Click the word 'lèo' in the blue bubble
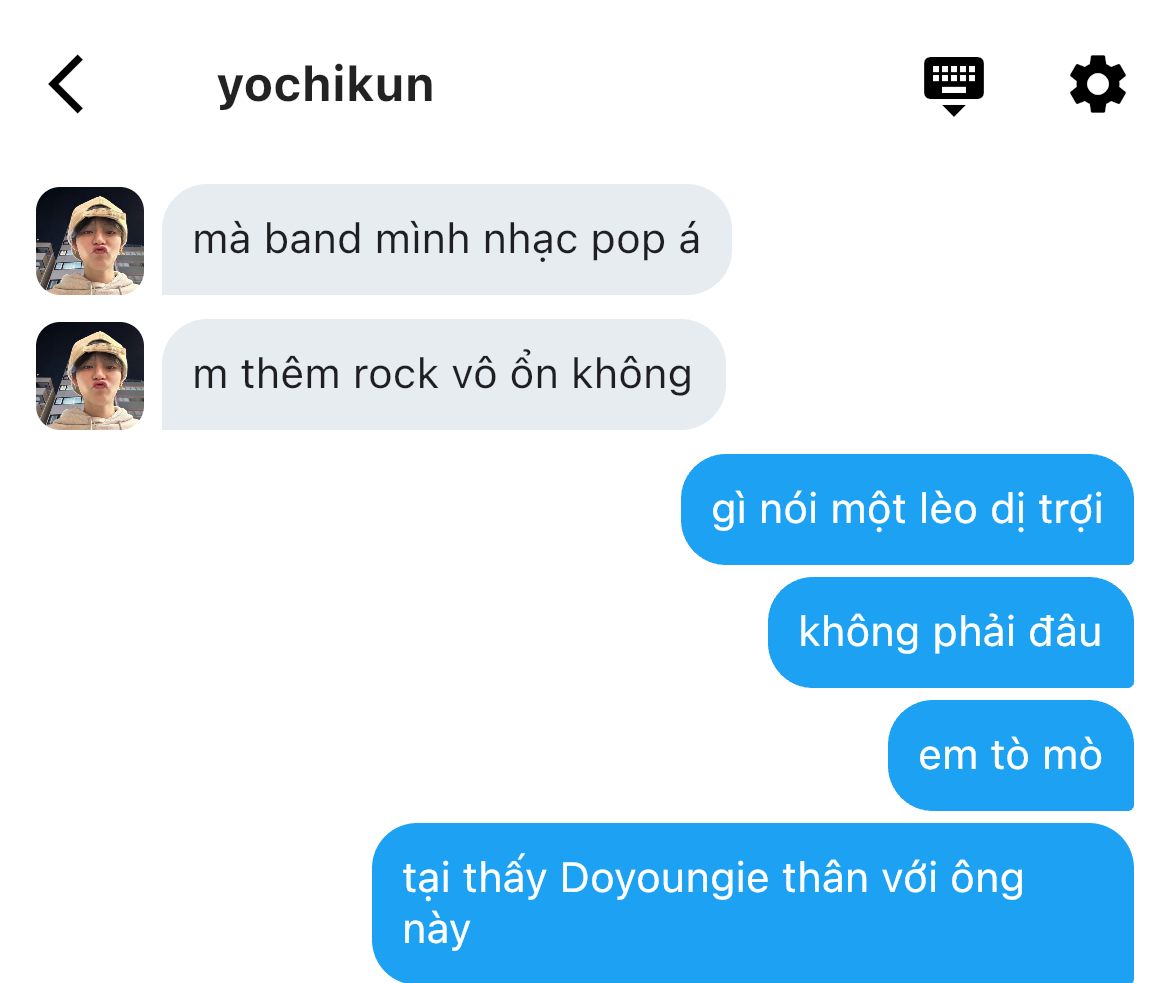This screenshot has width=1170, height=983. point(948,509)
